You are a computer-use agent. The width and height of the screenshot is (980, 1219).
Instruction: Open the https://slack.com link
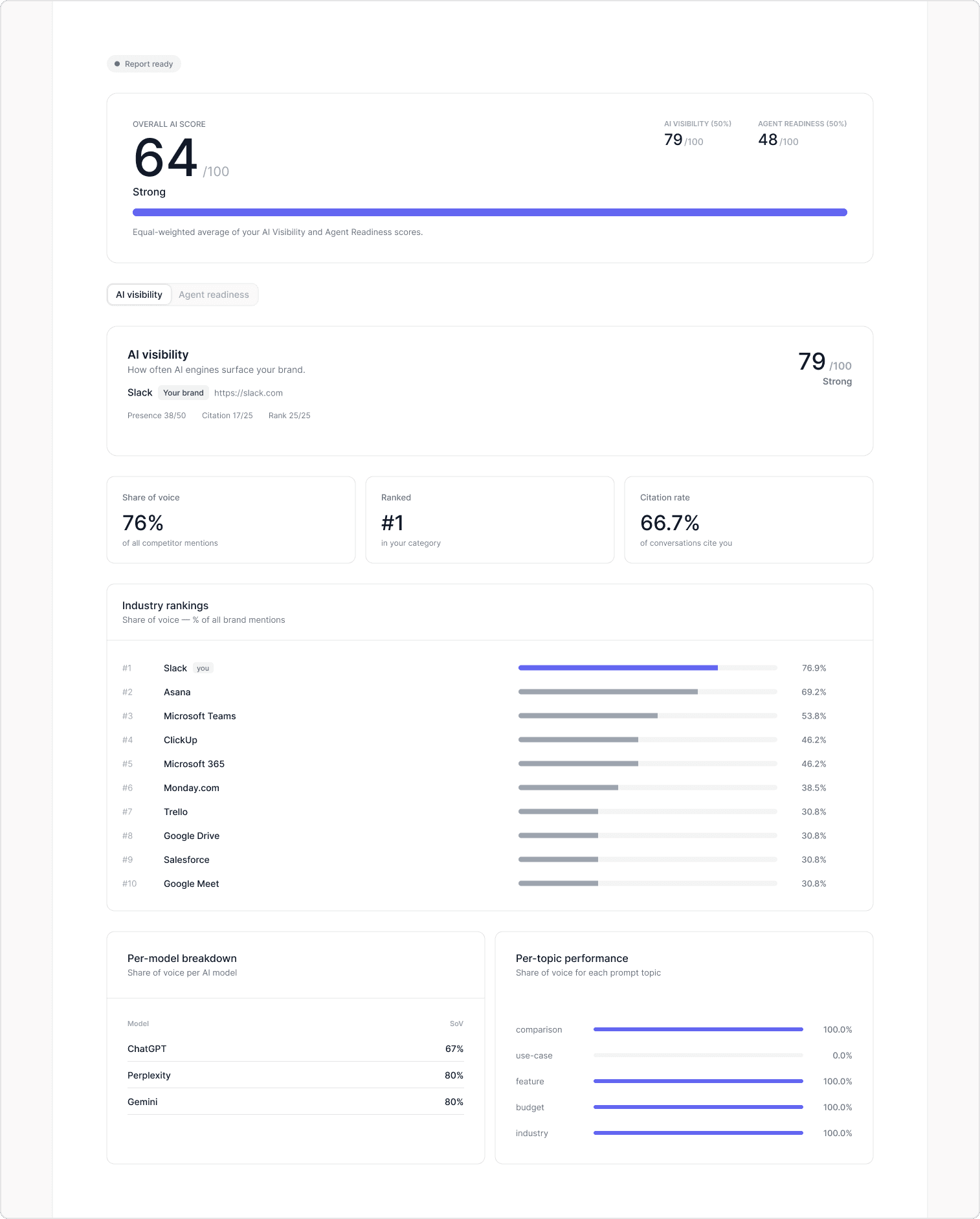[249, 393]
